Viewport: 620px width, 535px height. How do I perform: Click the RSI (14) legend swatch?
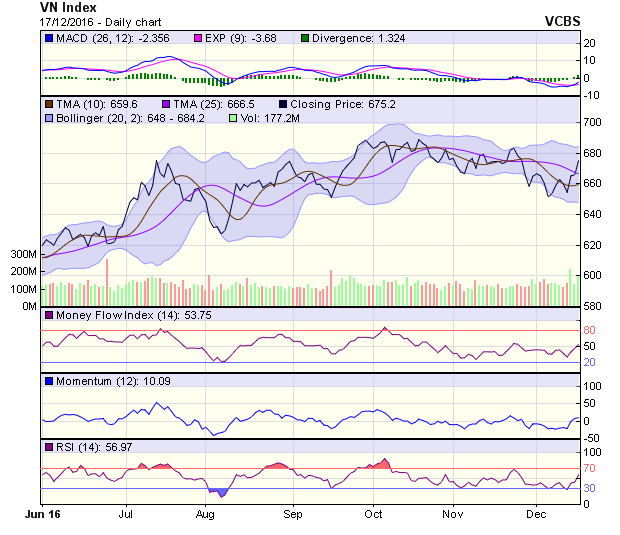pyautogui.click(x=48, y=445)
